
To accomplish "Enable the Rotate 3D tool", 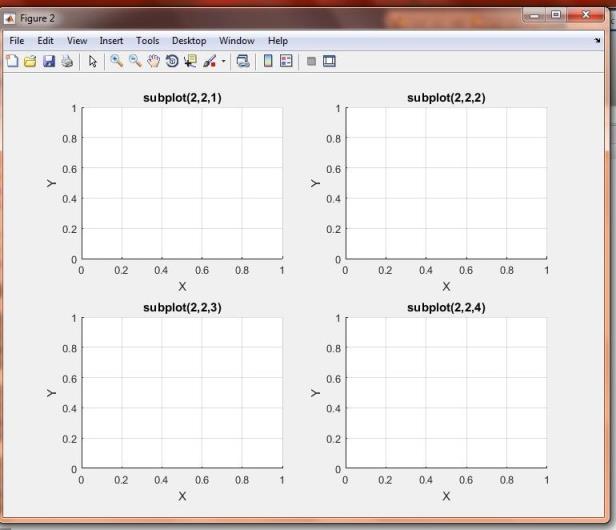I will tap(172, 61).
